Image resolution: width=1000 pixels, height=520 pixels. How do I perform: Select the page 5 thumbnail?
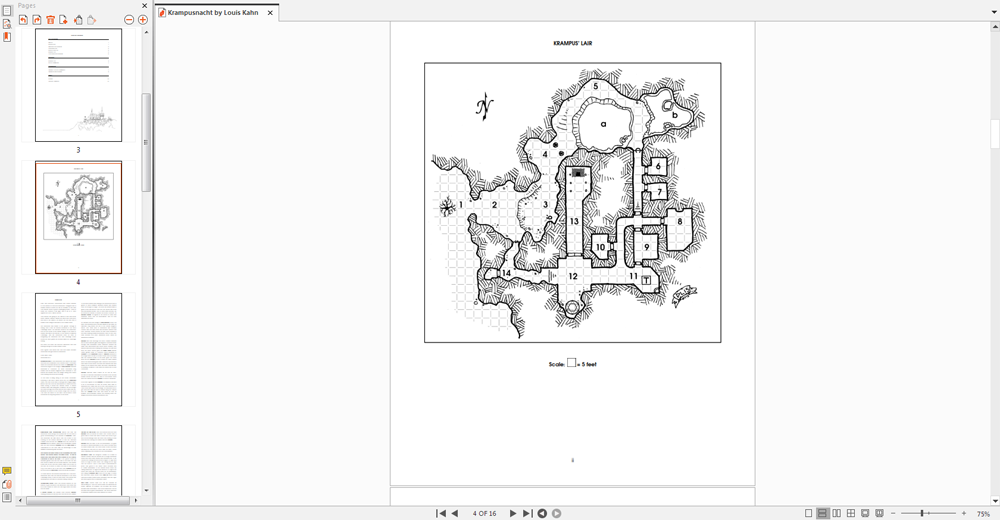[78, 349]
